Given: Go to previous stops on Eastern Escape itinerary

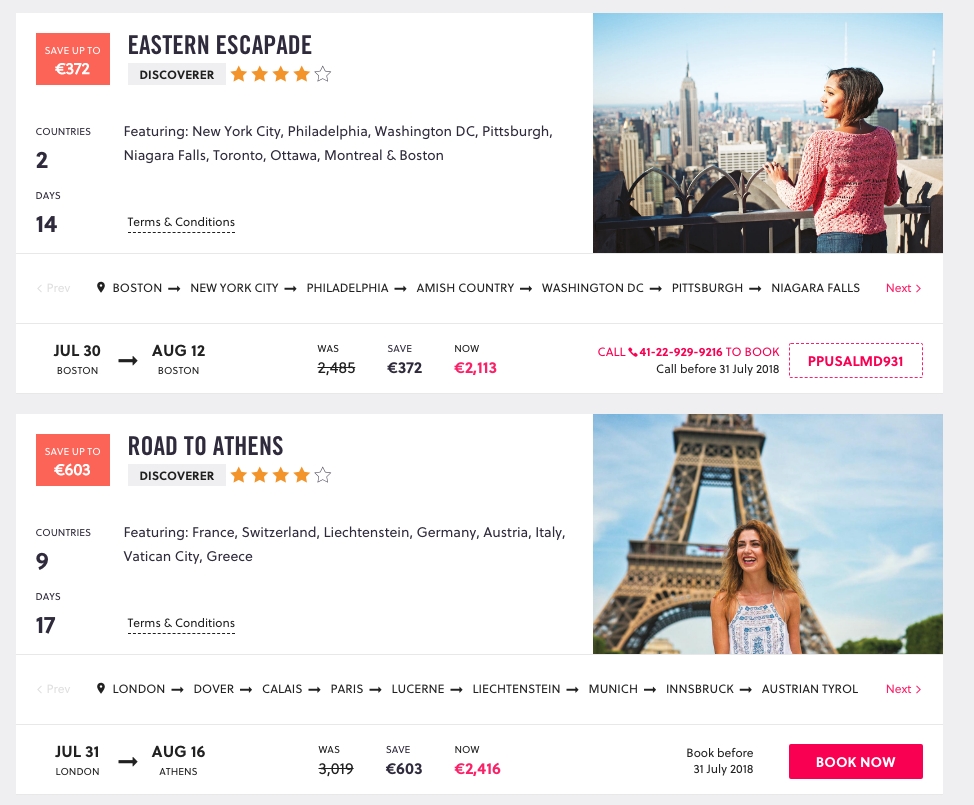Looking at the screenshot, I should [x=53, y=288].
